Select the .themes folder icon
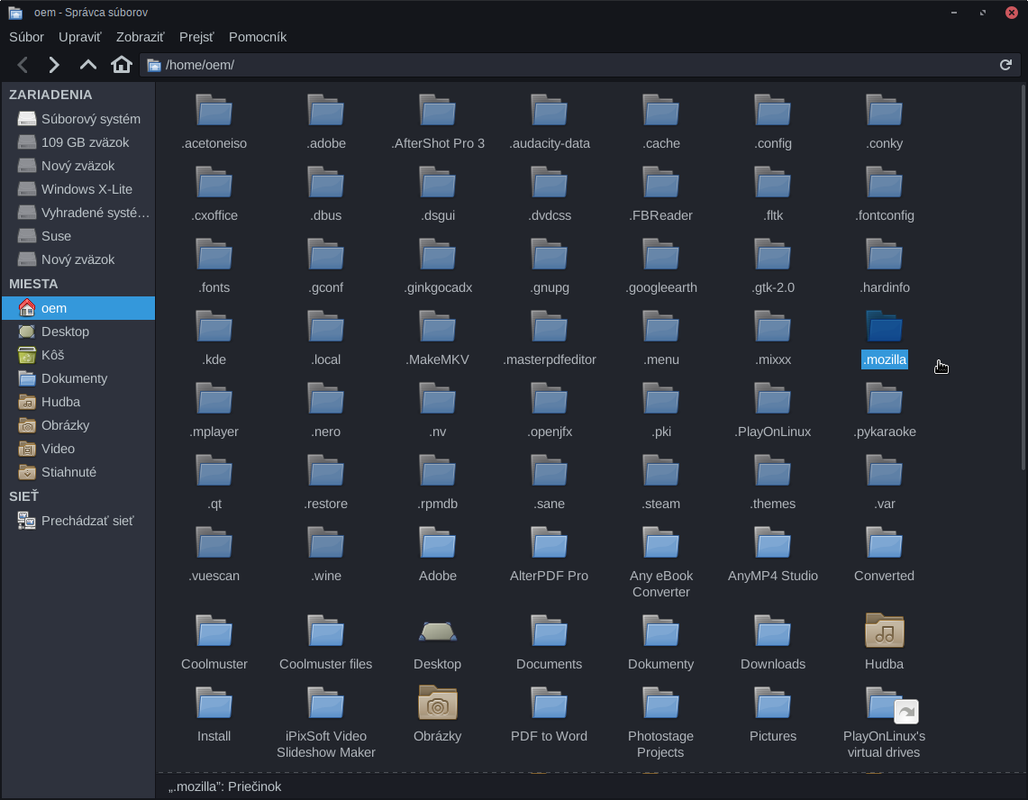 tap(773, 471)
